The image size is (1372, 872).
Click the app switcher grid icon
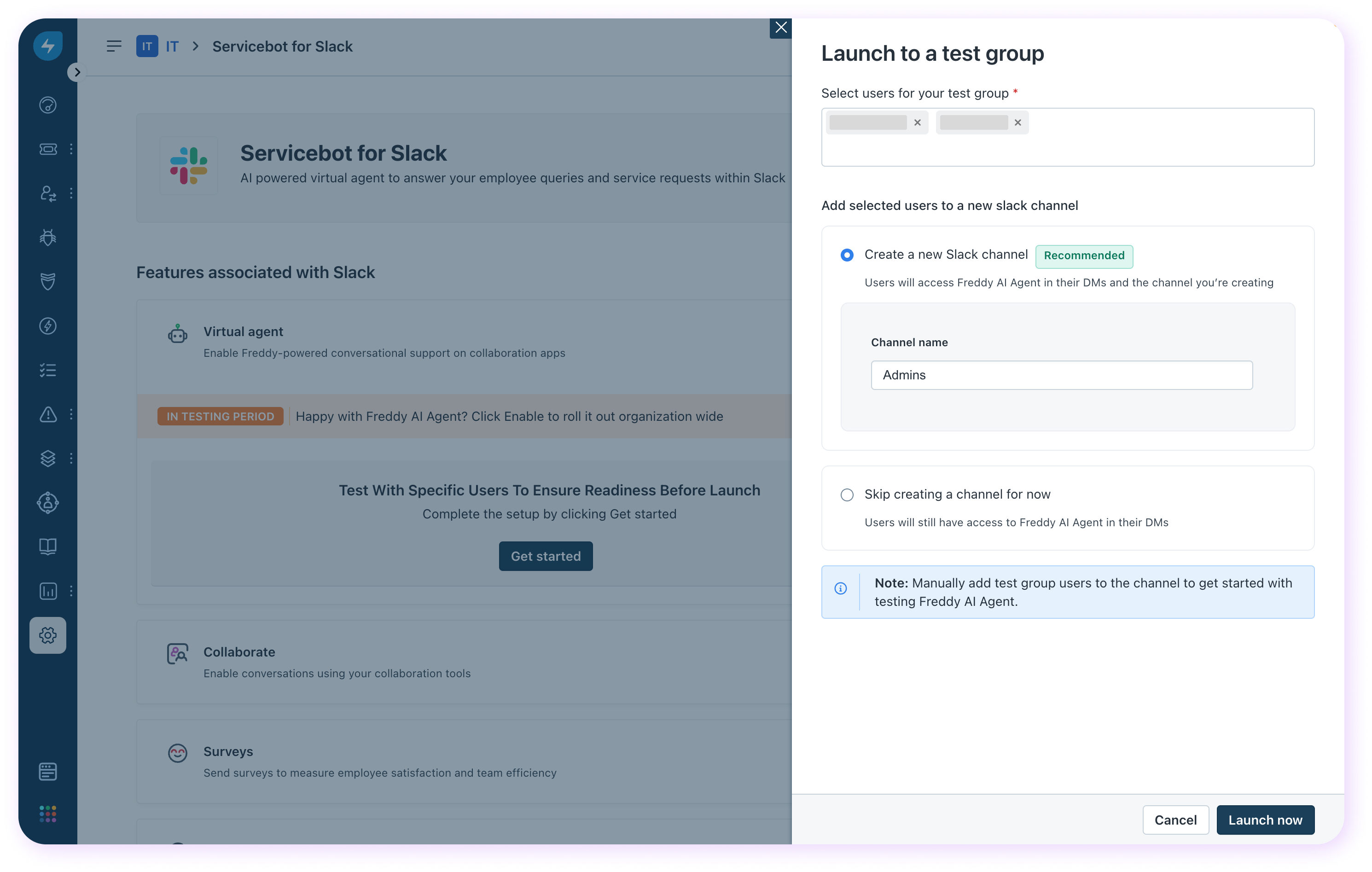(48, 814)
